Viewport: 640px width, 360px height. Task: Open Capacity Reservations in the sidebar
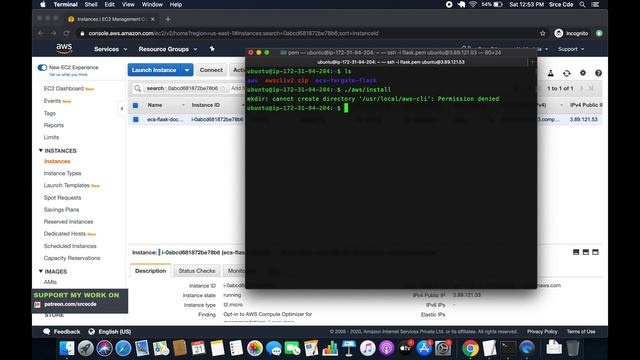tap(72, 258)
